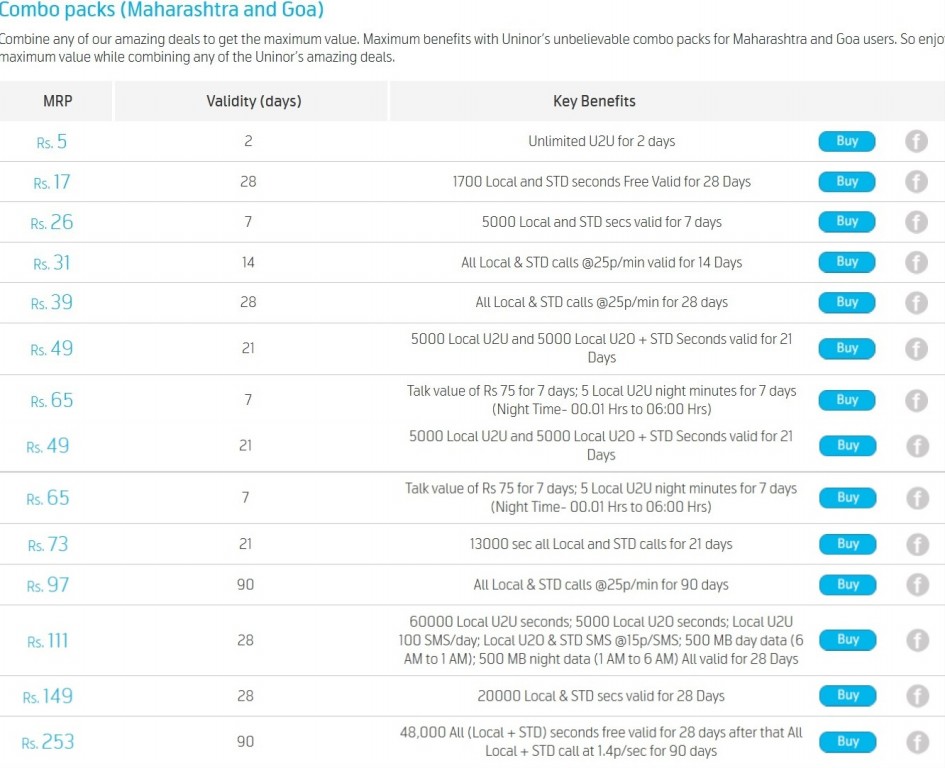Image resolution: width=945 pixels, height=768 pixels.
Task: Buy the Rs. 253 pack
Action: pos(847,742)
